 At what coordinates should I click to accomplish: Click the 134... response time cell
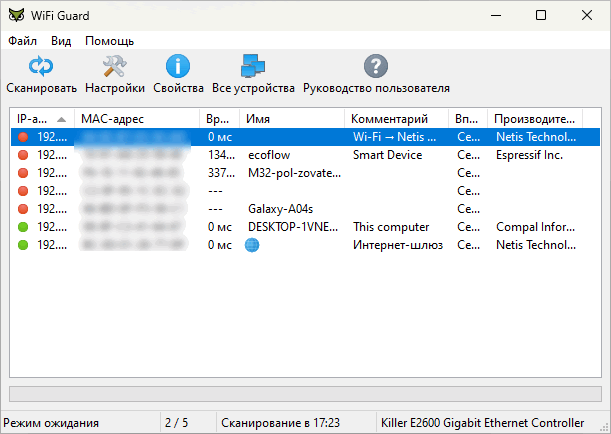pyautogui.click(x=221, y=155)
